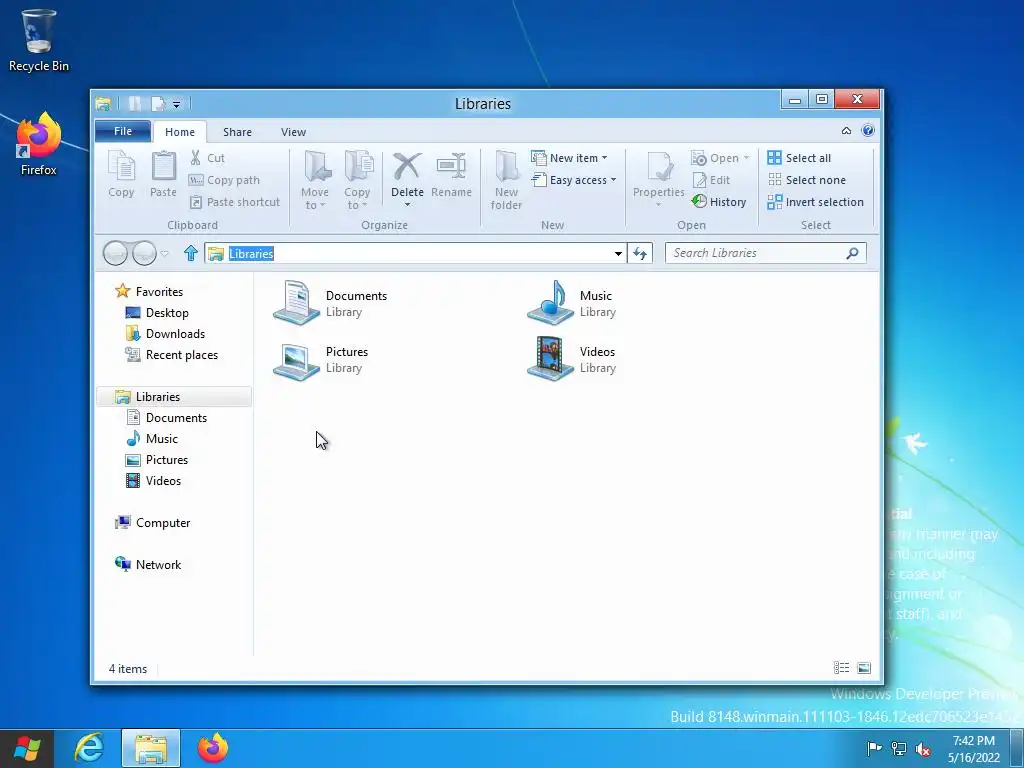The height and width of the screenshot is (768, 1024).
Task: Select the Documents library icon
Action: coord(296,303)
